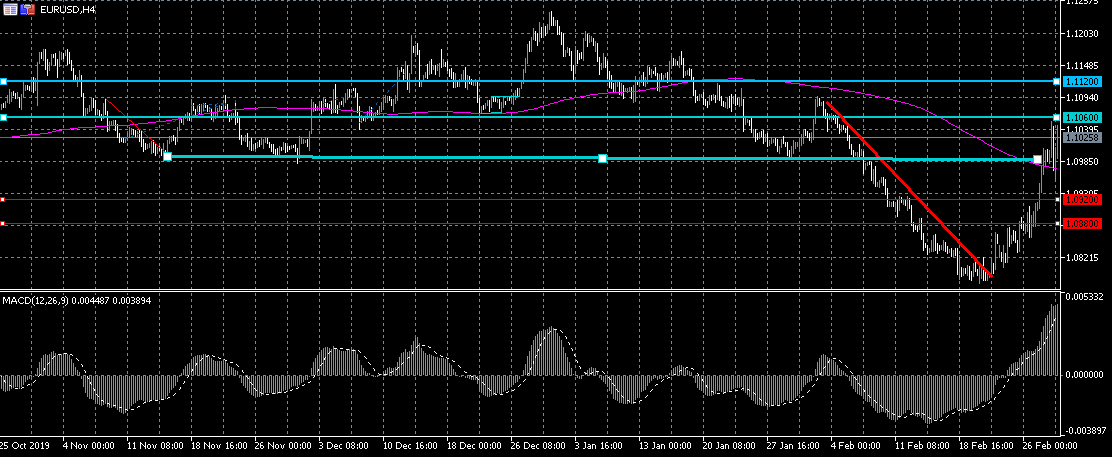Click the 26 Feb 00:00 date label

pos(1050,447)
